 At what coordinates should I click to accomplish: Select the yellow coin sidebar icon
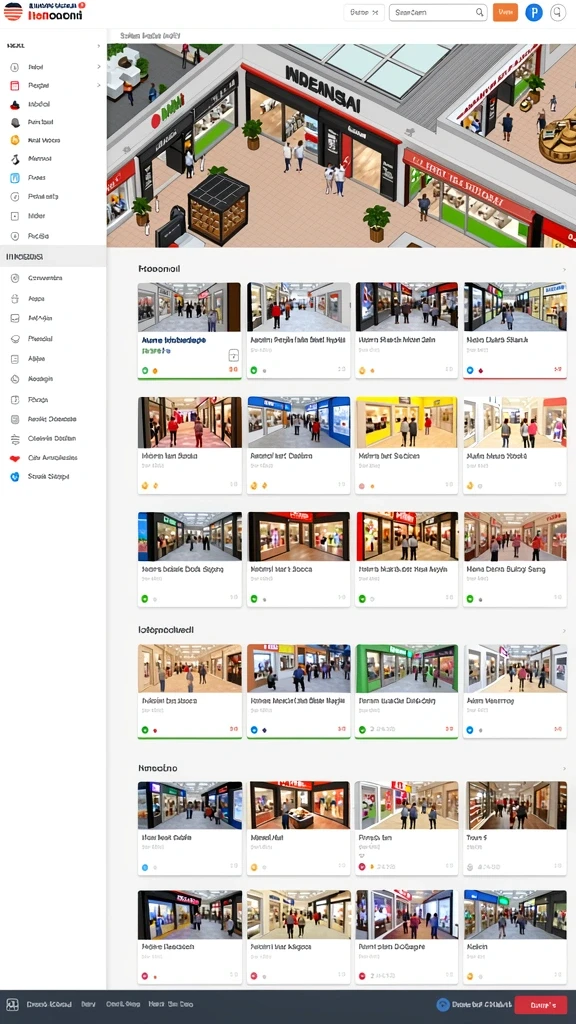point(15,140)
